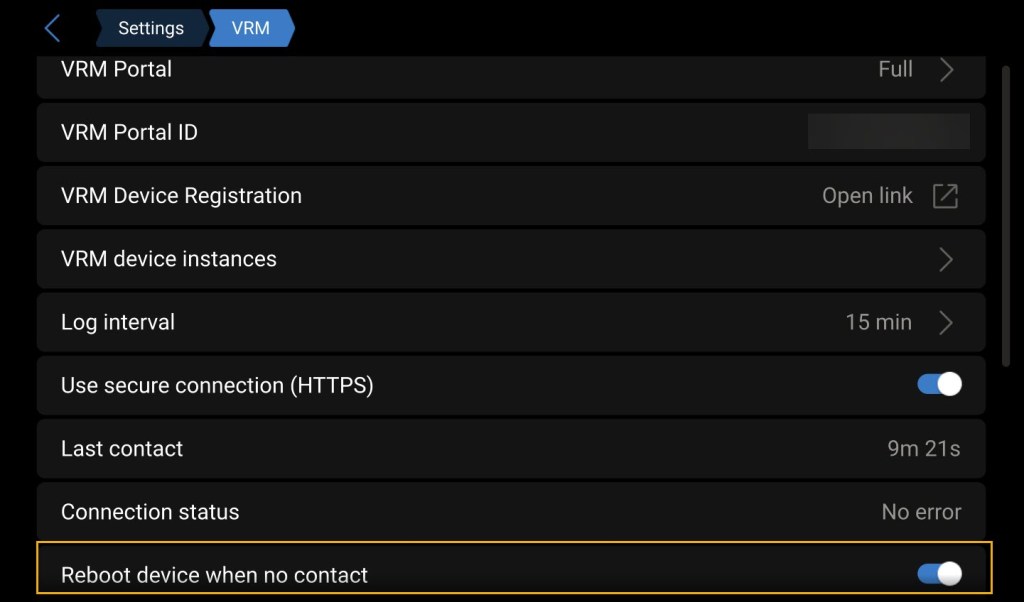Click the Full value of VRM Portal
Image resolution: width=1024 pixels, height=602 pixels.
(895, 69)
